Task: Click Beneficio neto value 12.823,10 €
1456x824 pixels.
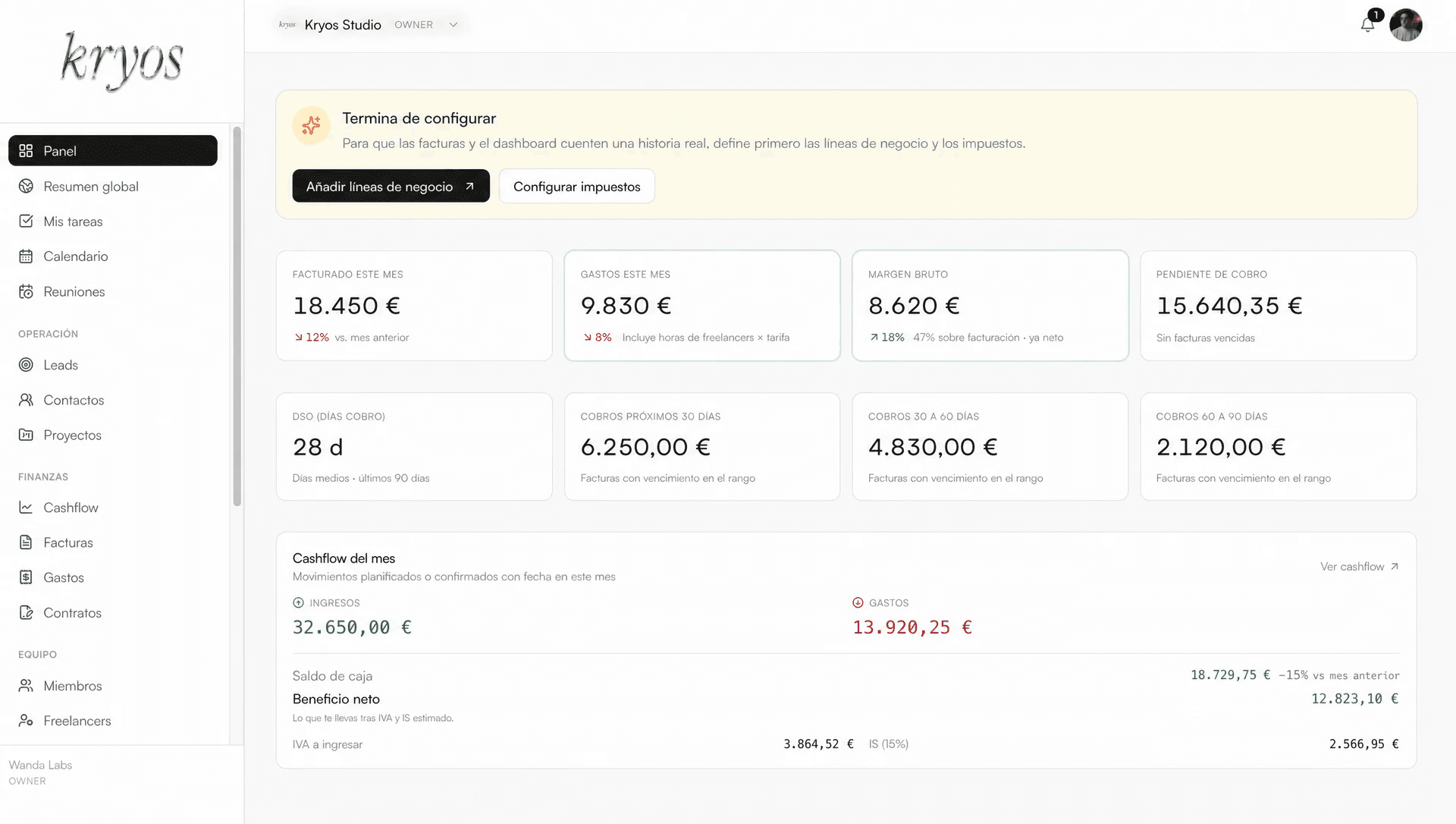Action: click(x=1355, y=699)
